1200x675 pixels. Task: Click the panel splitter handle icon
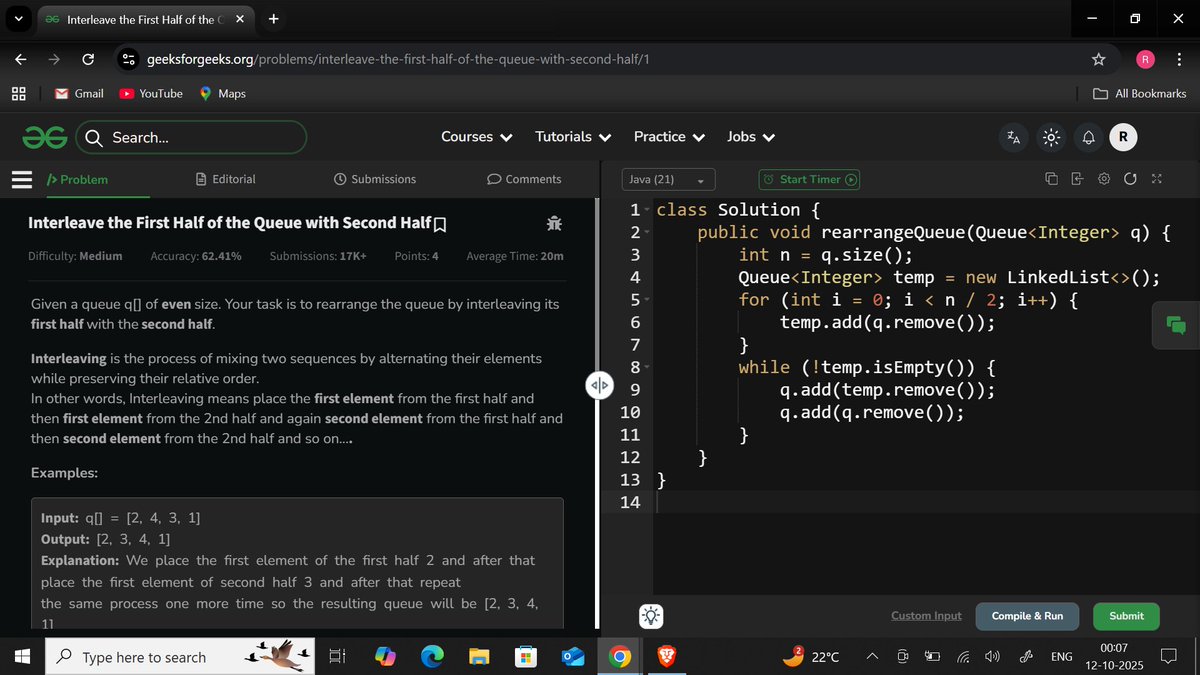[x=599, y=386]
